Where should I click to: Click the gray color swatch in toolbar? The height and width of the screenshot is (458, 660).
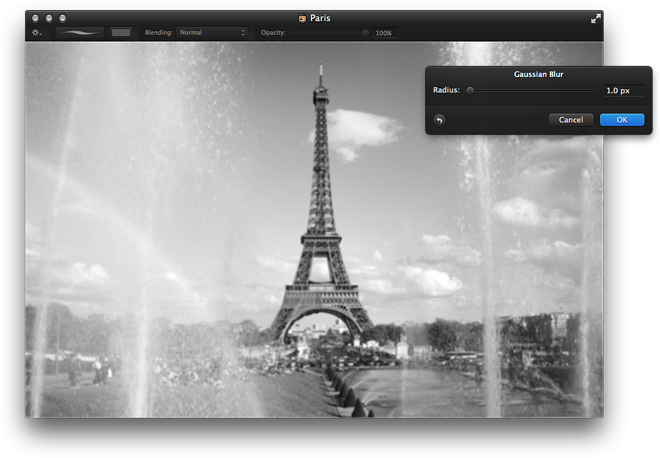121,32
